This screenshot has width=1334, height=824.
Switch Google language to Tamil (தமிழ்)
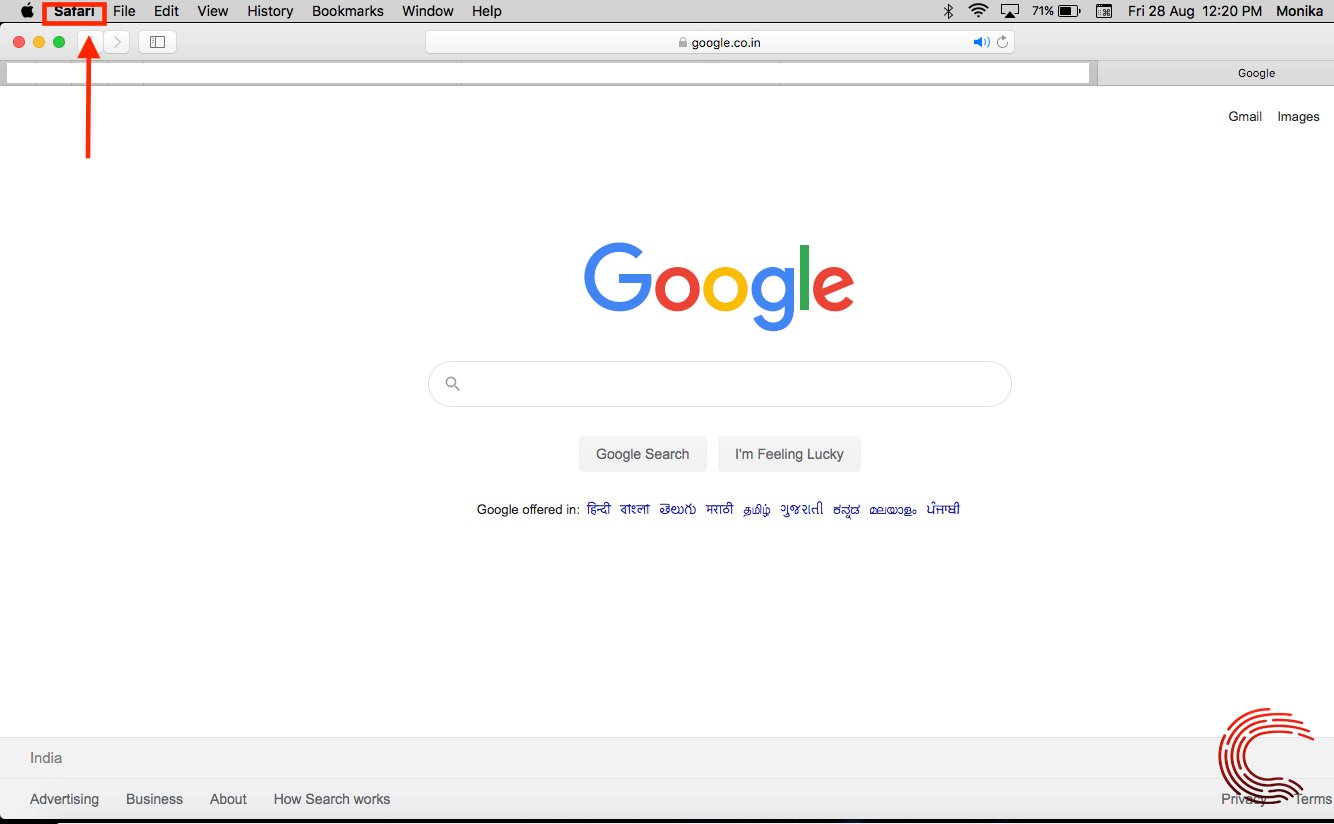tap(757, 509)
